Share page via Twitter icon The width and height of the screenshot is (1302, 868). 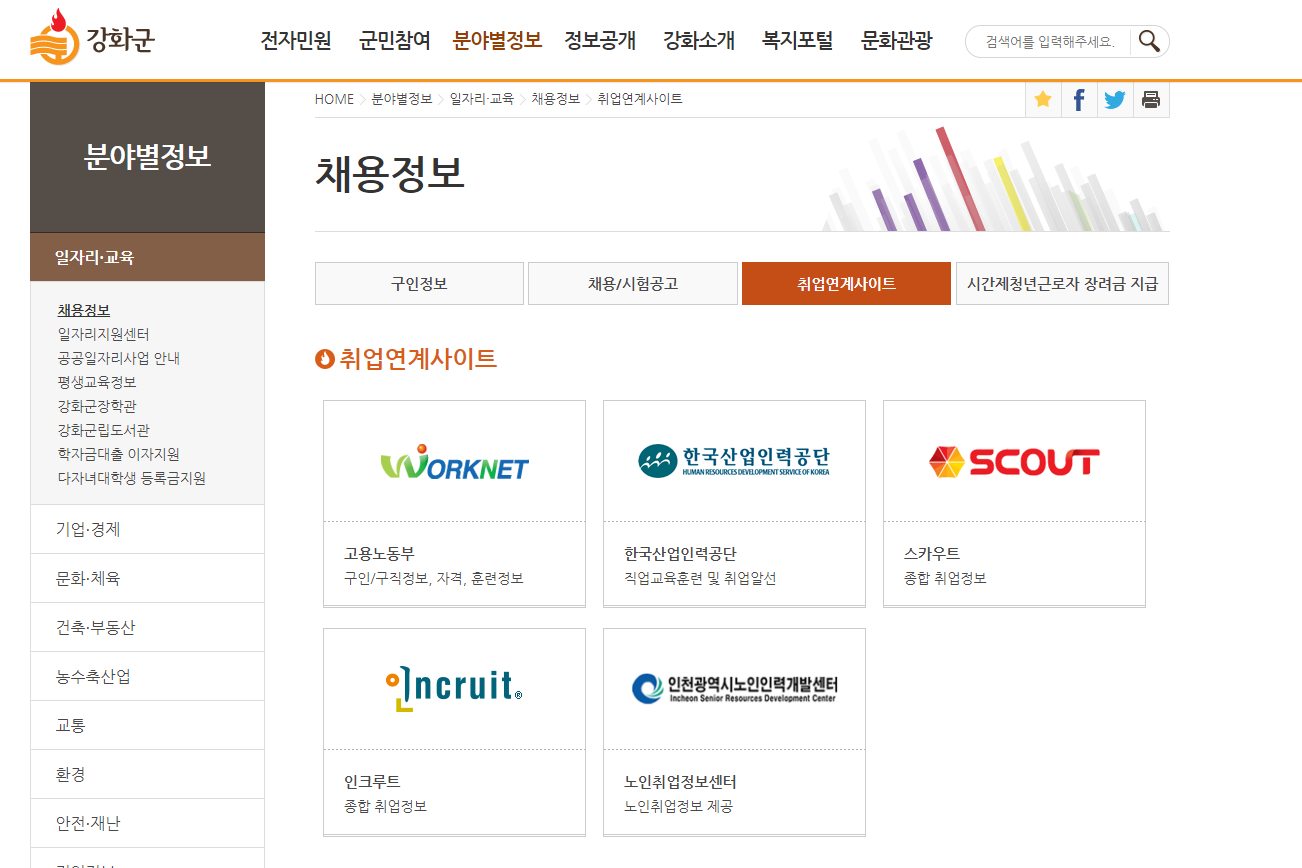click(x=1115, y=99)
